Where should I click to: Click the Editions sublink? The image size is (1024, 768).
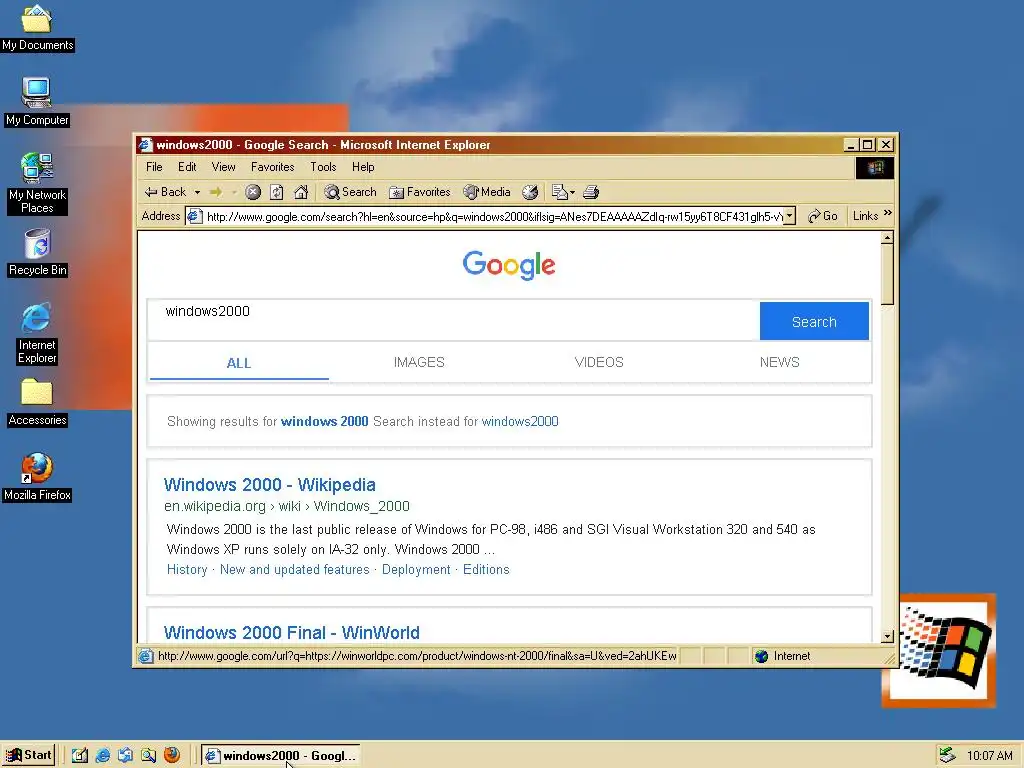486,569
